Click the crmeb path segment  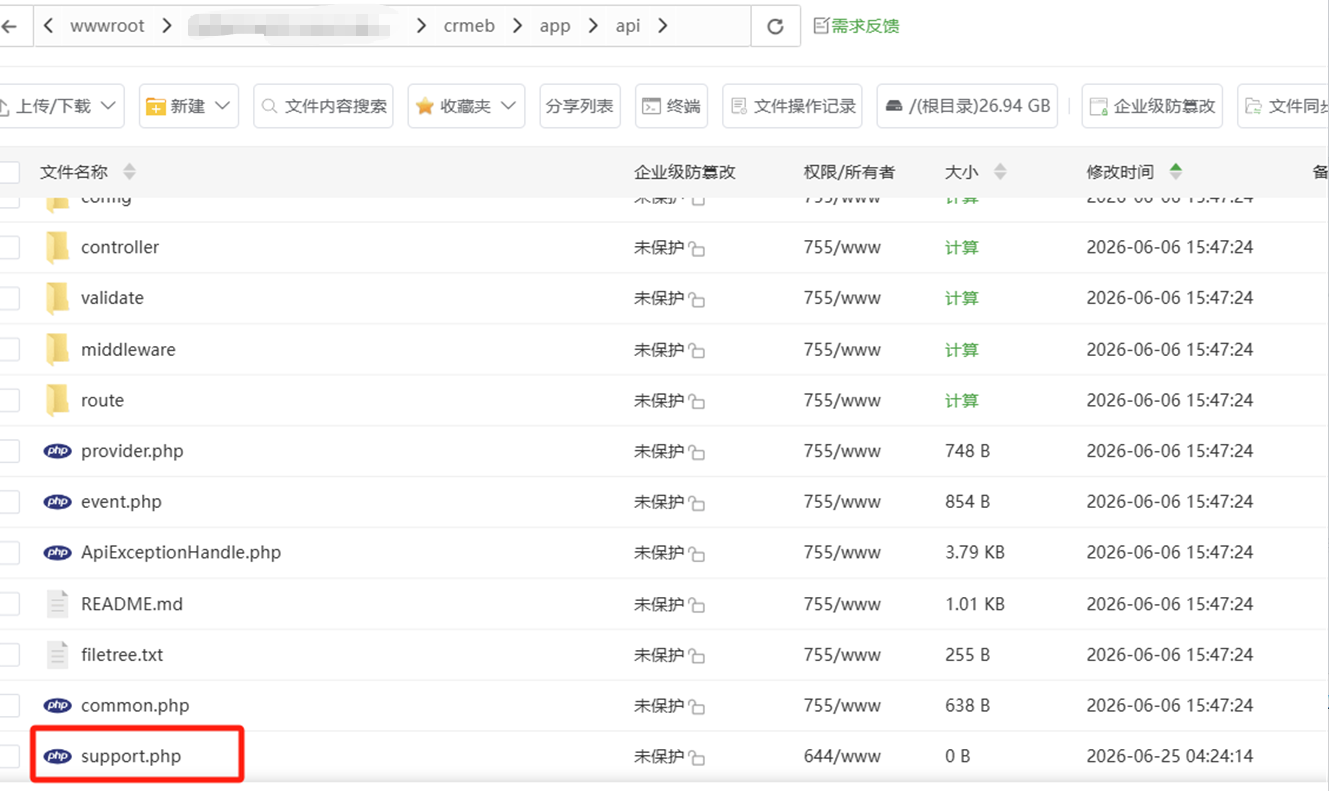469,26
